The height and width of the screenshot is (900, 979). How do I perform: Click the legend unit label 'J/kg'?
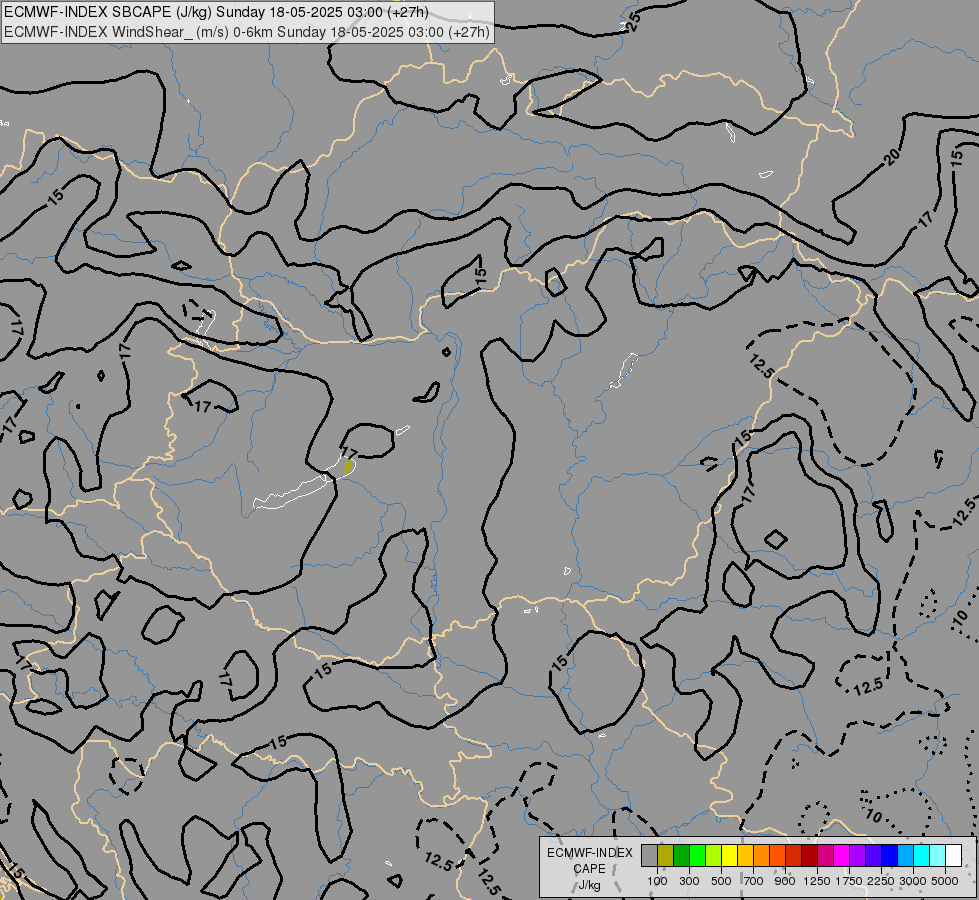(x=589, y=885)
